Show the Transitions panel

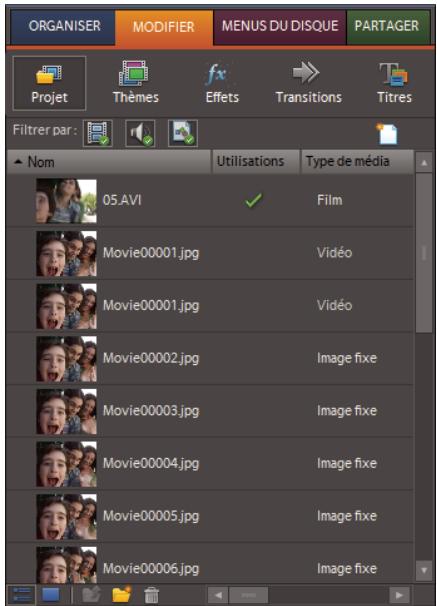pos(308,83)
